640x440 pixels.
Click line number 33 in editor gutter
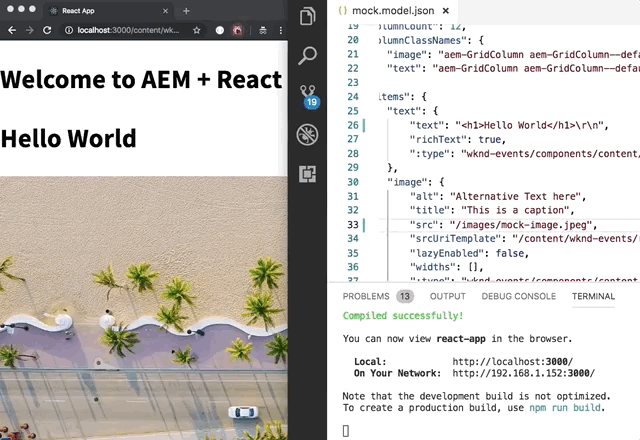353,225
